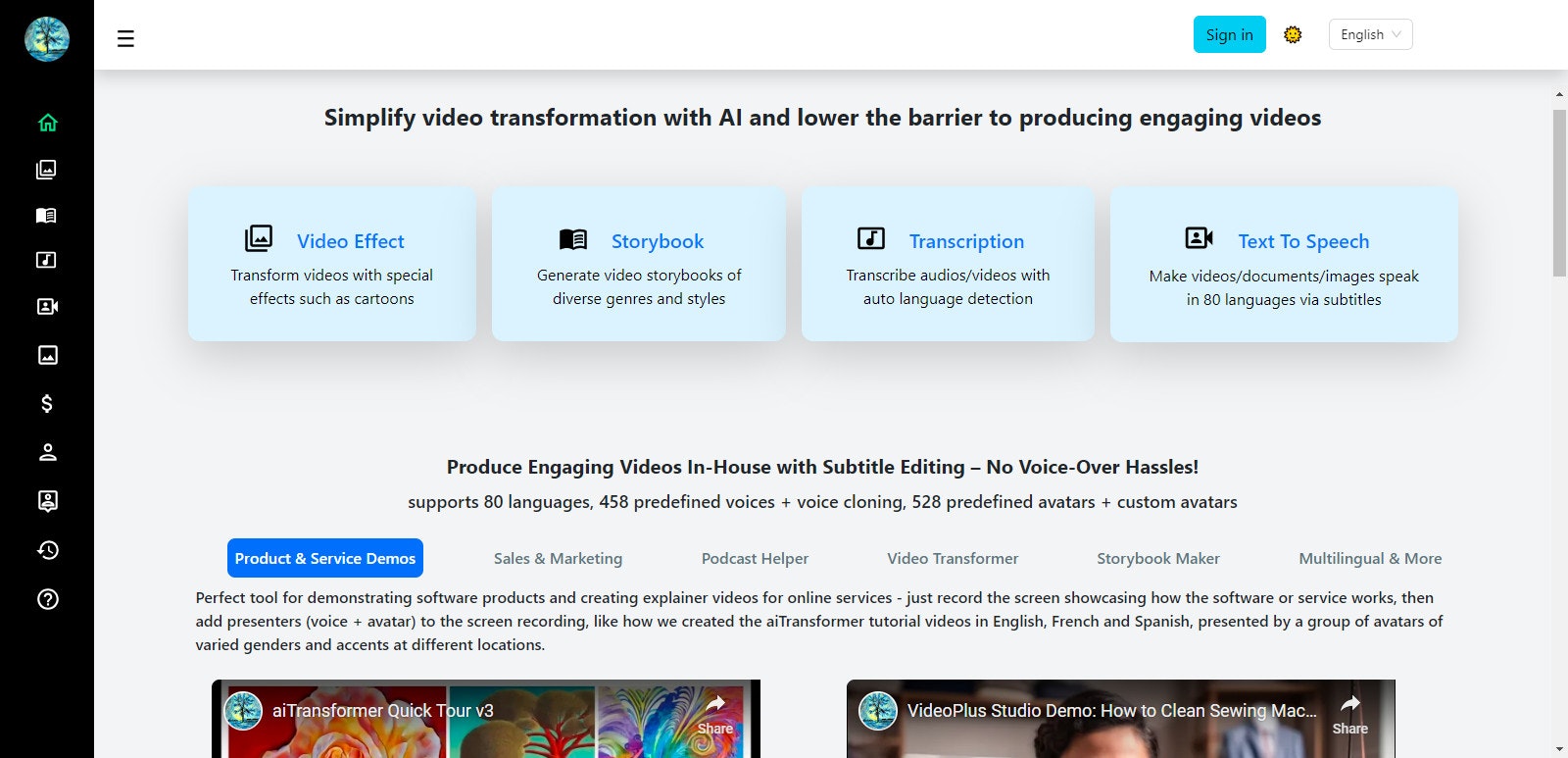Switch to the Sales & Marketing tab
This screenshot has height=758, width=1568.
558,558
